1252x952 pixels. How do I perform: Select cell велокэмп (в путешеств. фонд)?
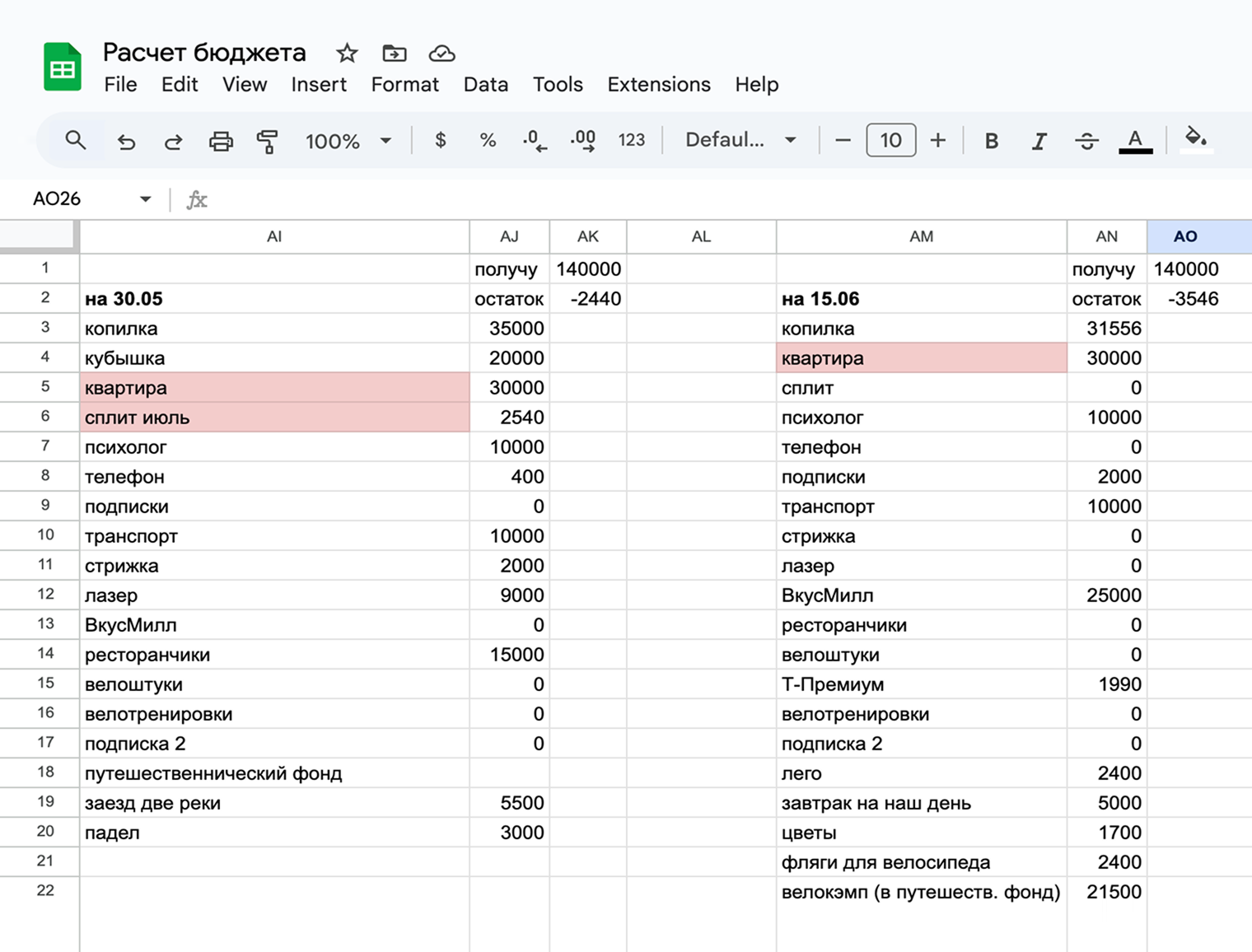click(x=921, y=892)
